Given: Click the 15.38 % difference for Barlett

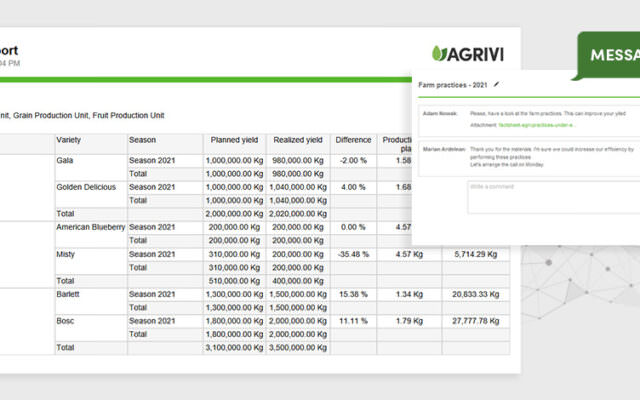Looking at the screenshot, I should coord(353,294).
